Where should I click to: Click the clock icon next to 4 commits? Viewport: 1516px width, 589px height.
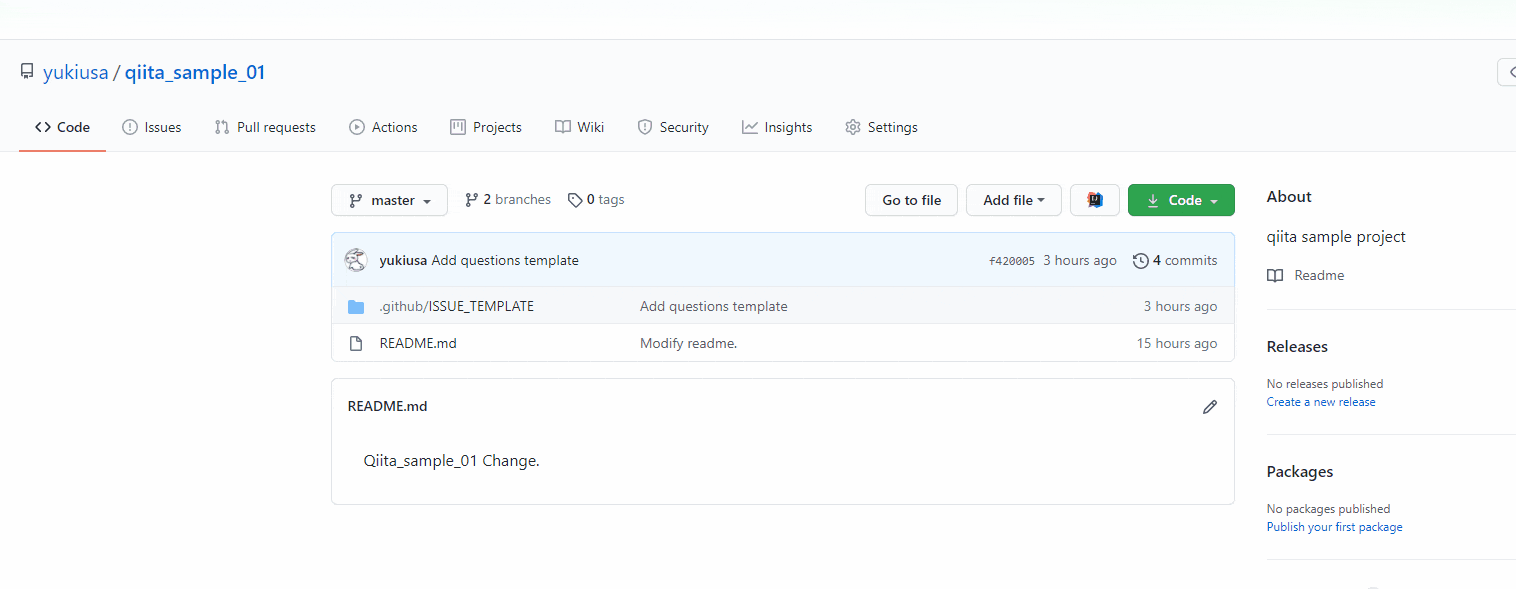coord(1141,260)
